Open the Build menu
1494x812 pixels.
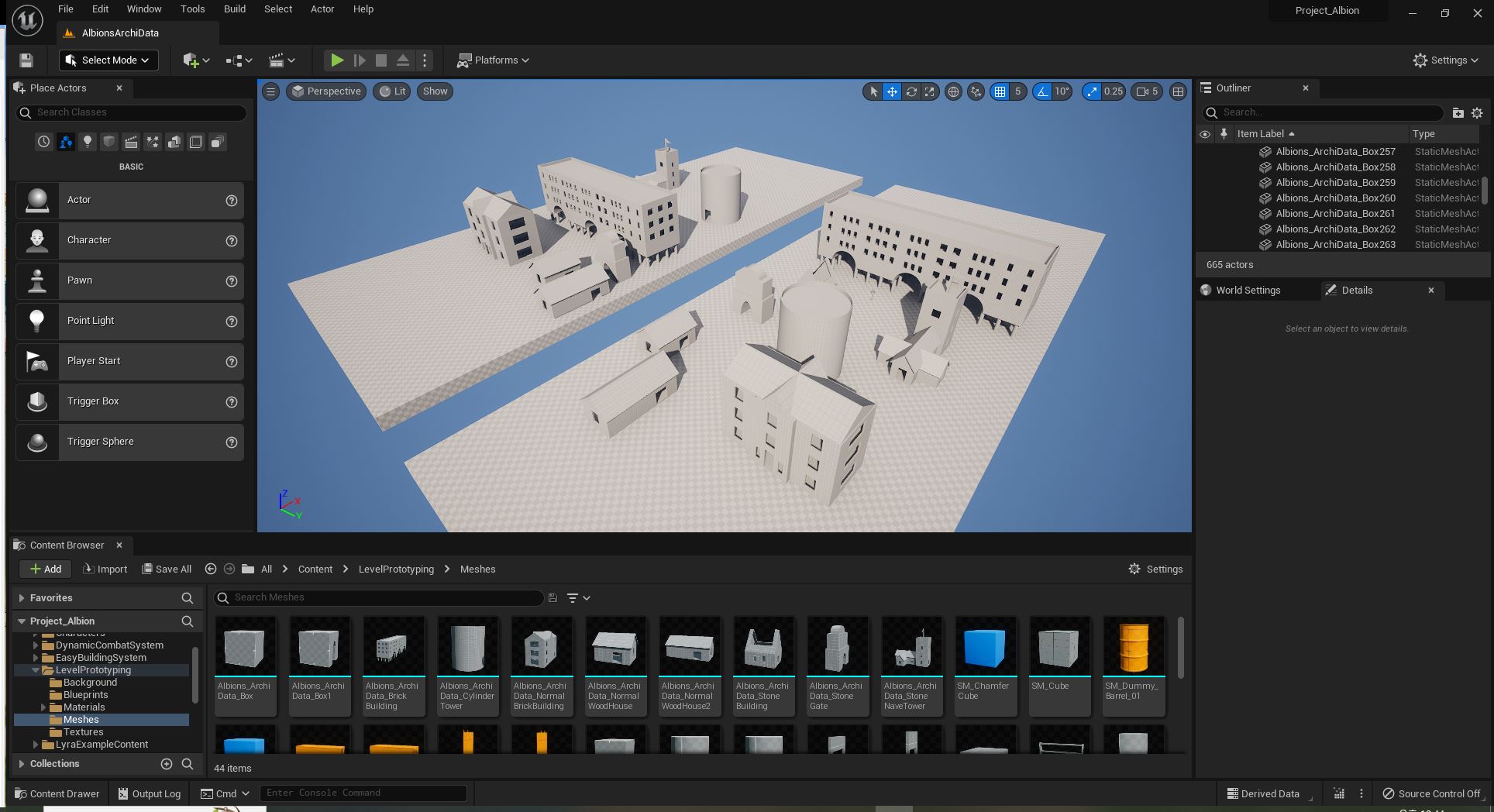click(x=234, y=9)
